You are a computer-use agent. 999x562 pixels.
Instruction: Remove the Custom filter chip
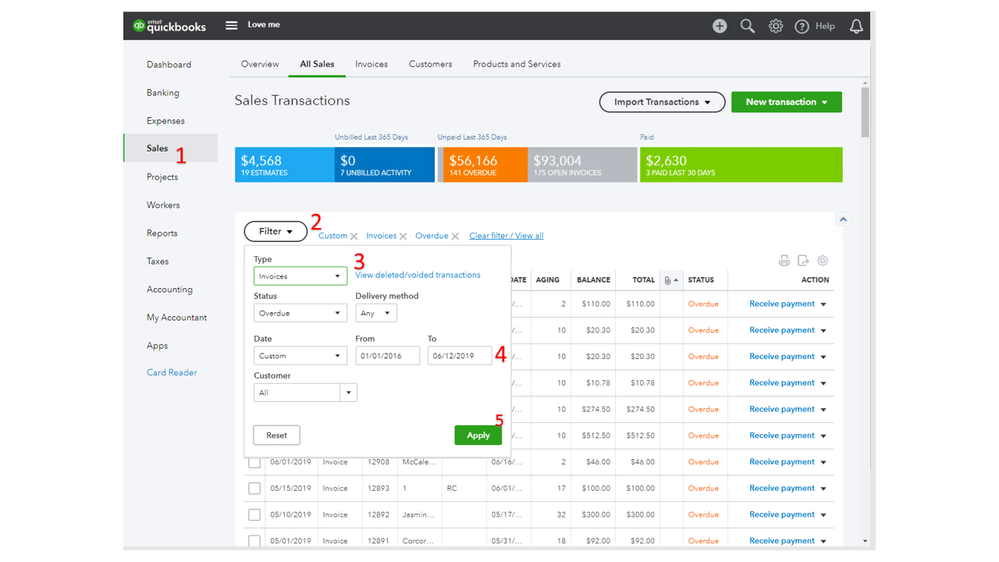click(354, 236)
